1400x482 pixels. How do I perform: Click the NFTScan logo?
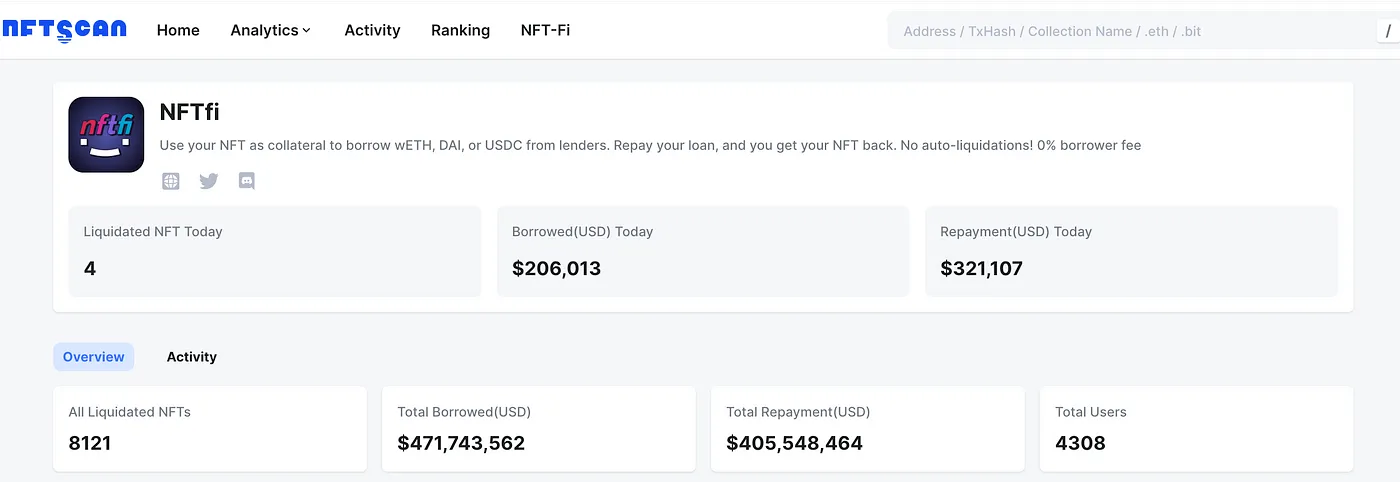tap(64, 30)
